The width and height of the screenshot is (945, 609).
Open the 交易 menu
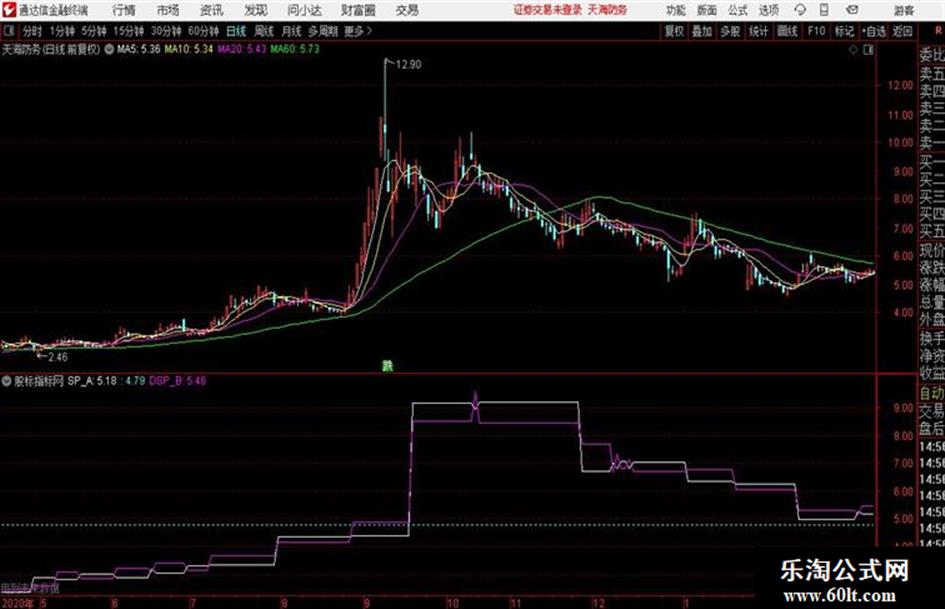(407, 10)
